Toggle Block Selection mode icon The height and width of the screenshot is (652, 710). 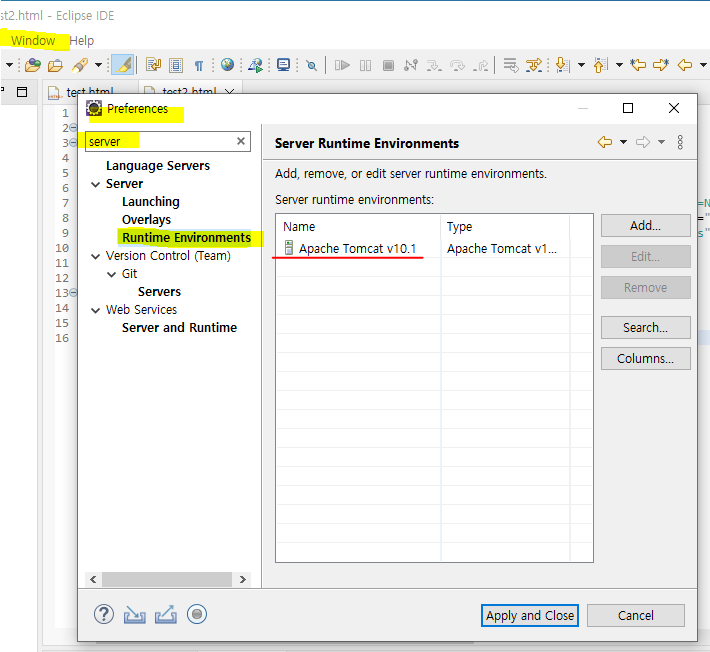176,65
